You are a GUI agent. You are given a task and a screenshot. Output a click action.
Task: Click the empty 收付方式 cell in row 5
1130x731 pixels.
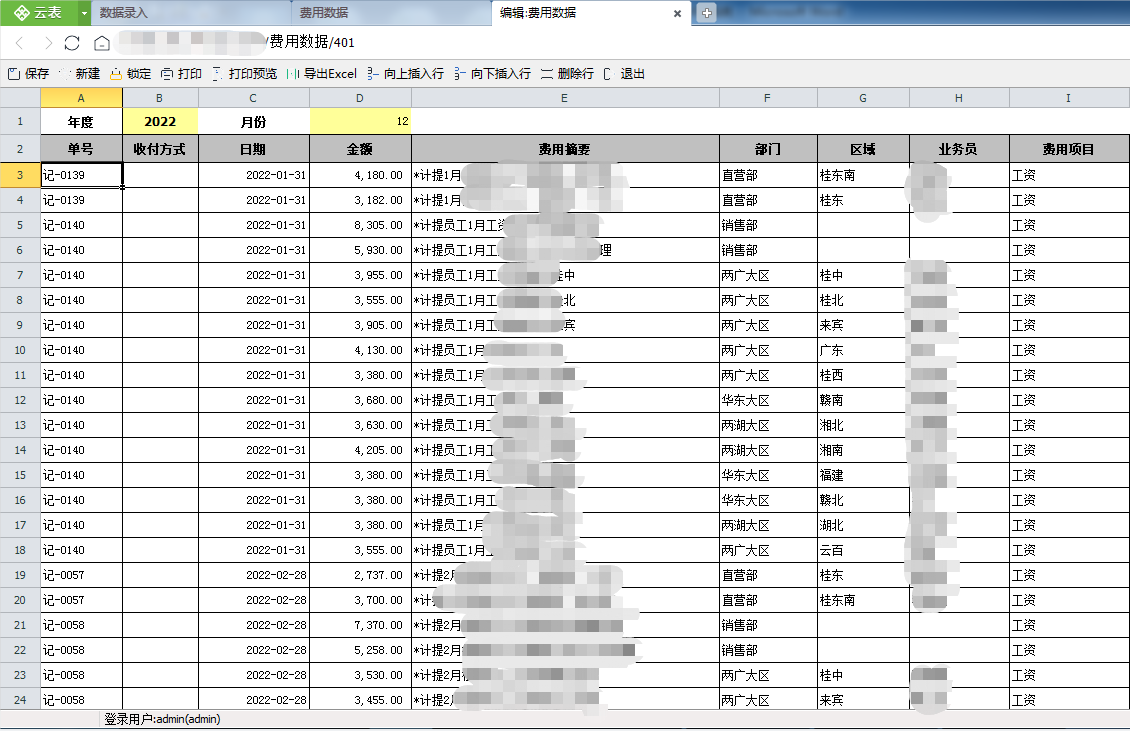pos(160,226)
